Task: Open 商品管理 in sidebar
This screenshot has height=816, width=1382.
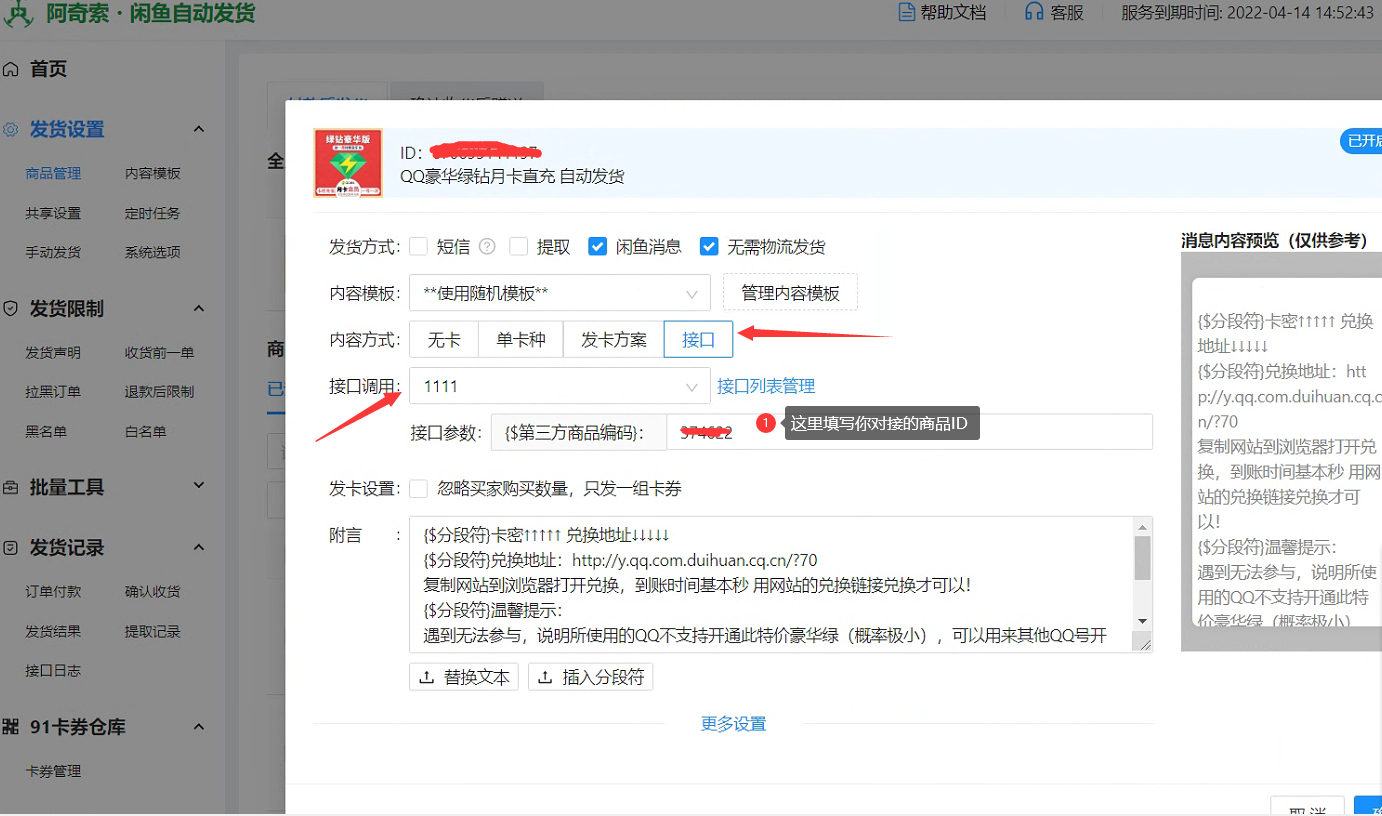Action: [x=53, y=173]
